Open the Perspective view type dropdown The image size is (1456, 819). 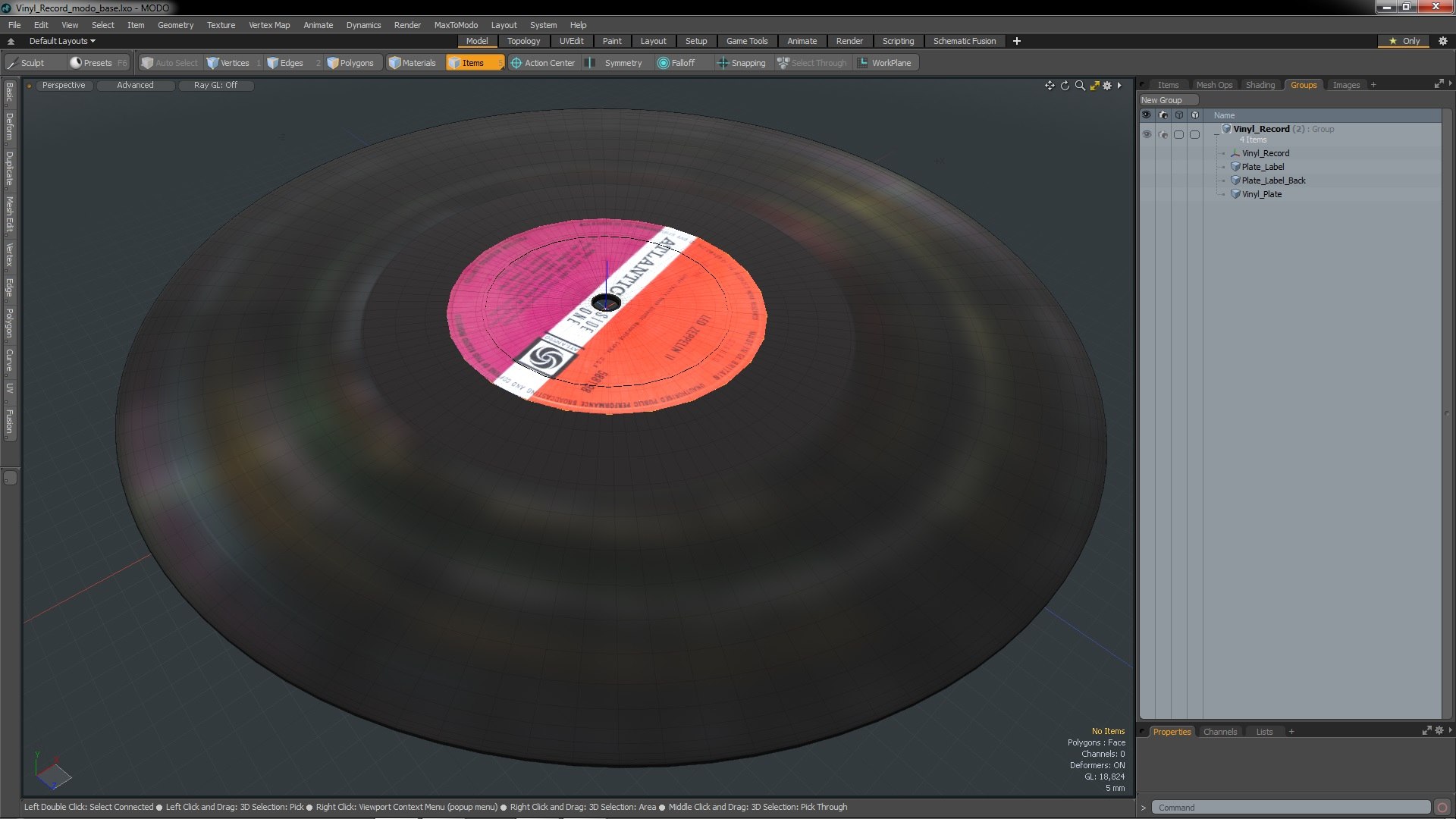pyautogui.click(x=64, y=85)
